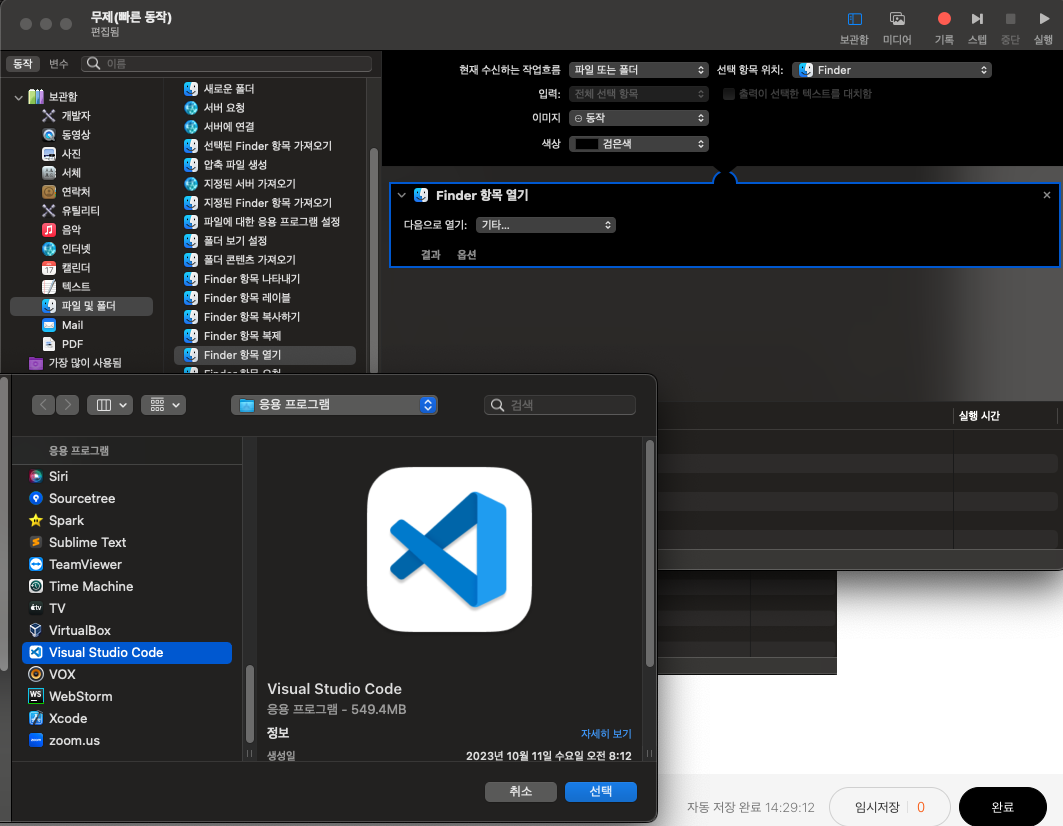Select Sublime Text in the list
The image size is (1063, 826).
(127, 543)
